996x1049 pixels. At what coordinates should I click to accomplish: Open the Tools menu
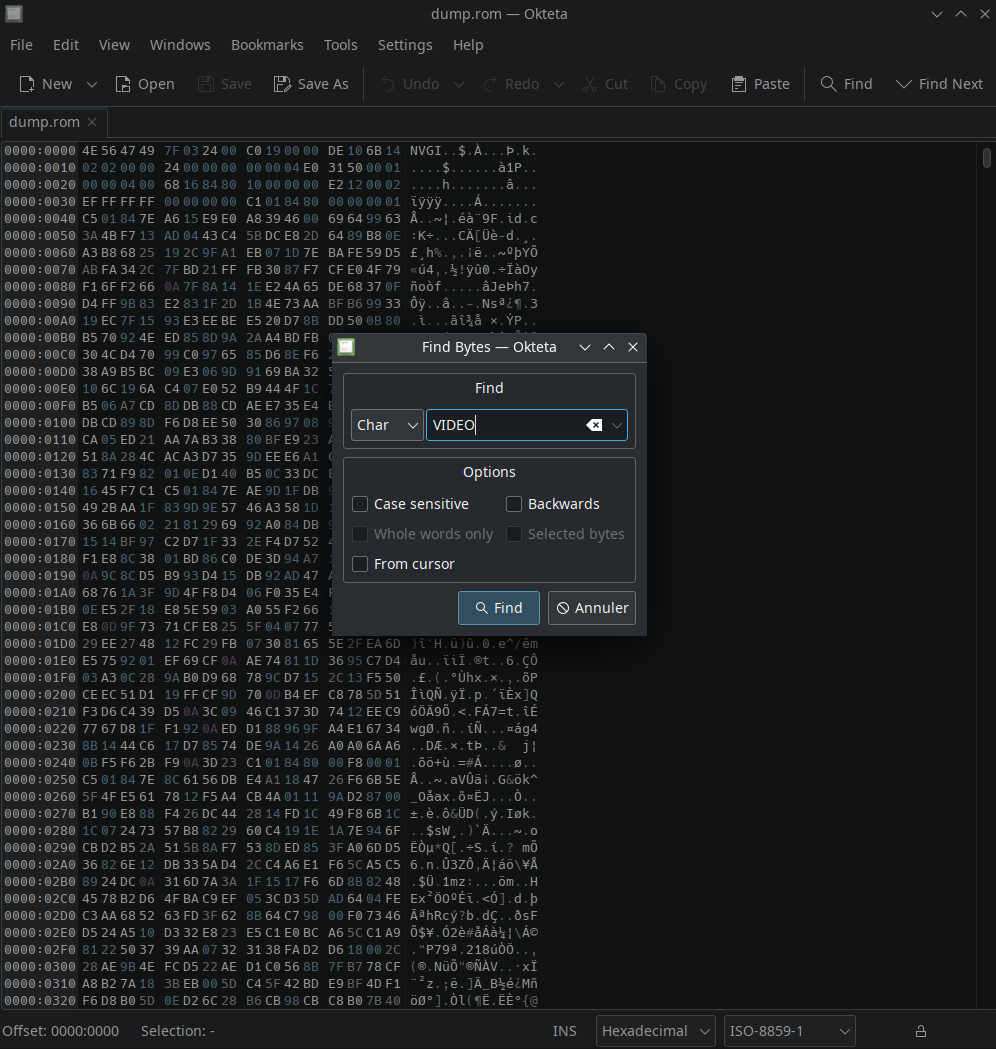coord(340,45)
